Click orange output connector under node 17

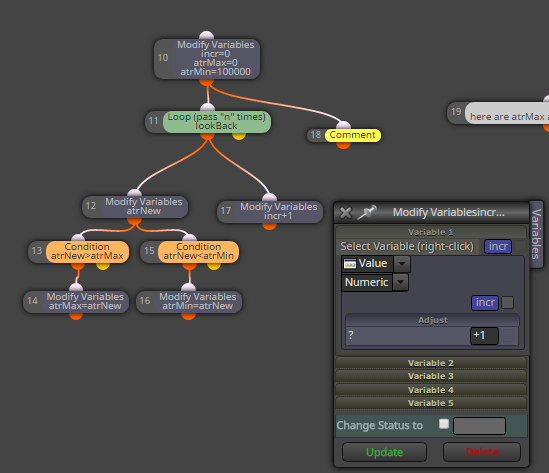tap(269, 226)
